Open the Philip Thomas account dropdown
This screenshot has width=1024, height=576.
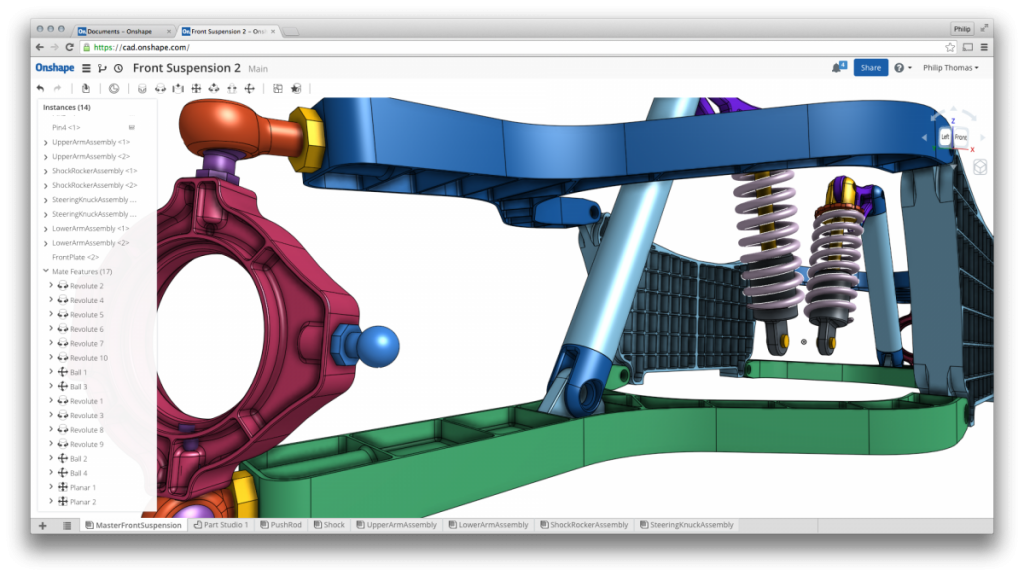pos(948,68)
